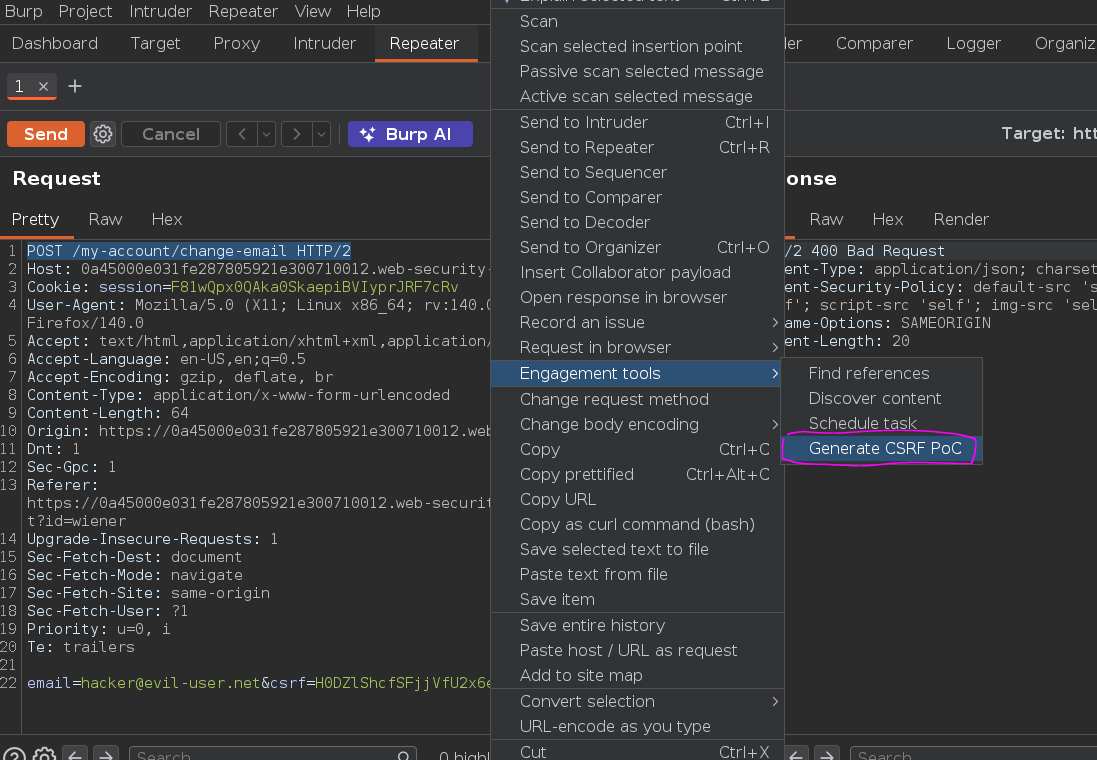Viewport: 1097px width, 760px height.
Task: Click the response pane search field
Action: pos(972,755)
